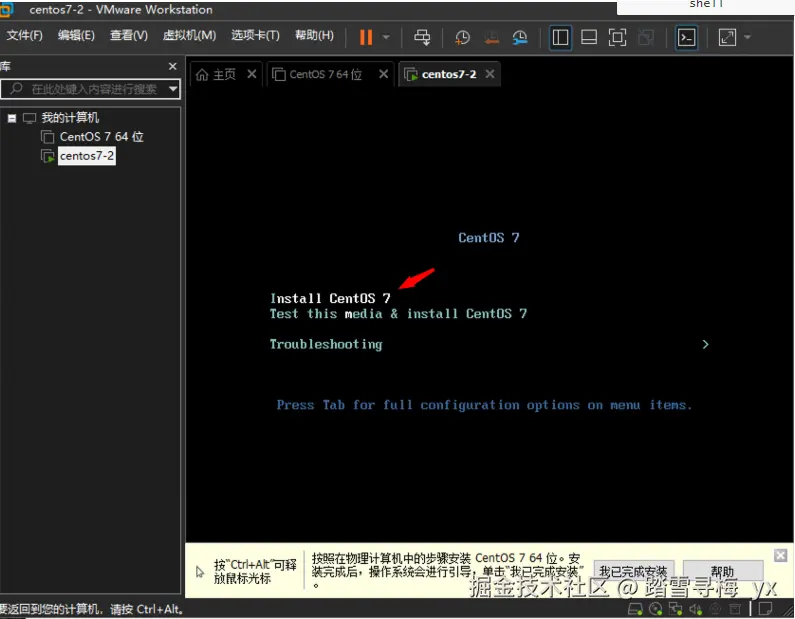Click the home icon on 主页 tab

(202, 75)
